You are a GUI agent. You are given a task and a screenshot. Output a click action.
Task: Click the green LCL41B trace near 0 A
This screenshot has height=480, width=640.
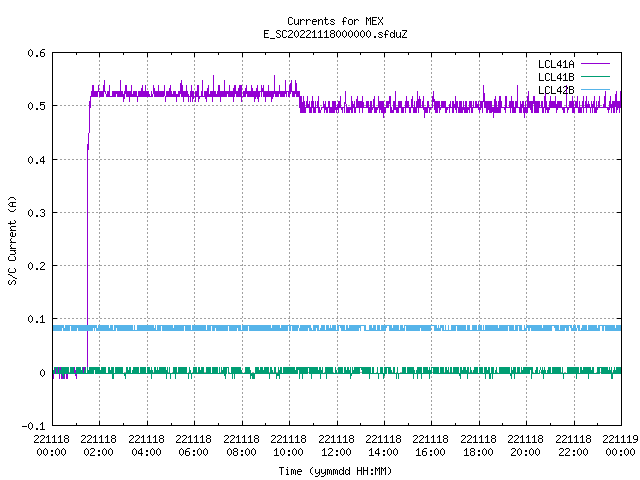coord(337,371)
